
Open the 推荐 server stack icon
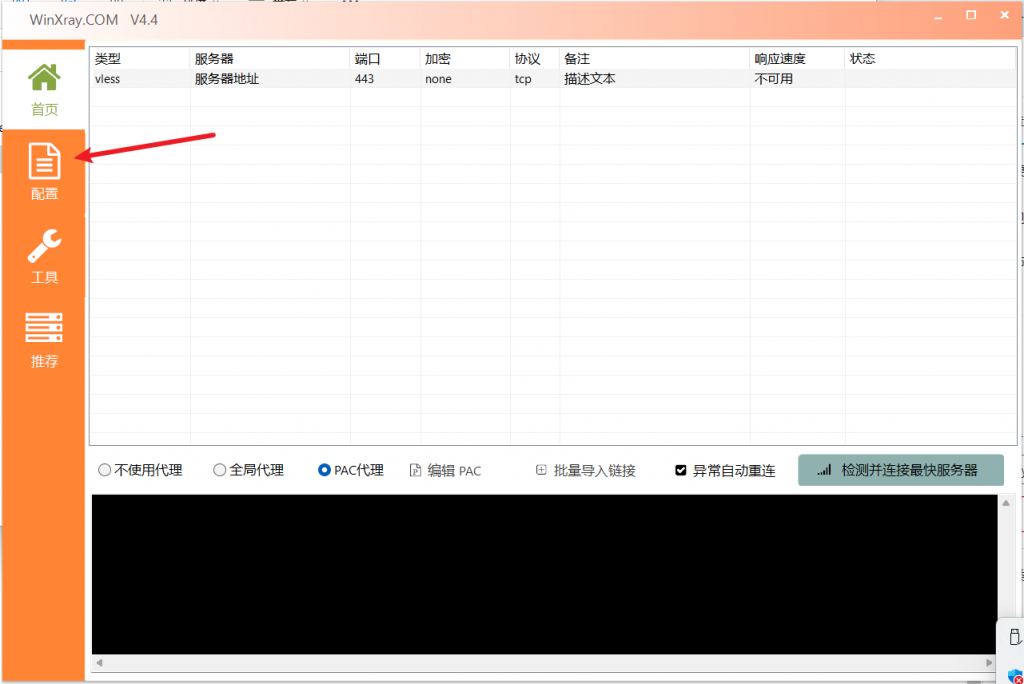(44, 327)
